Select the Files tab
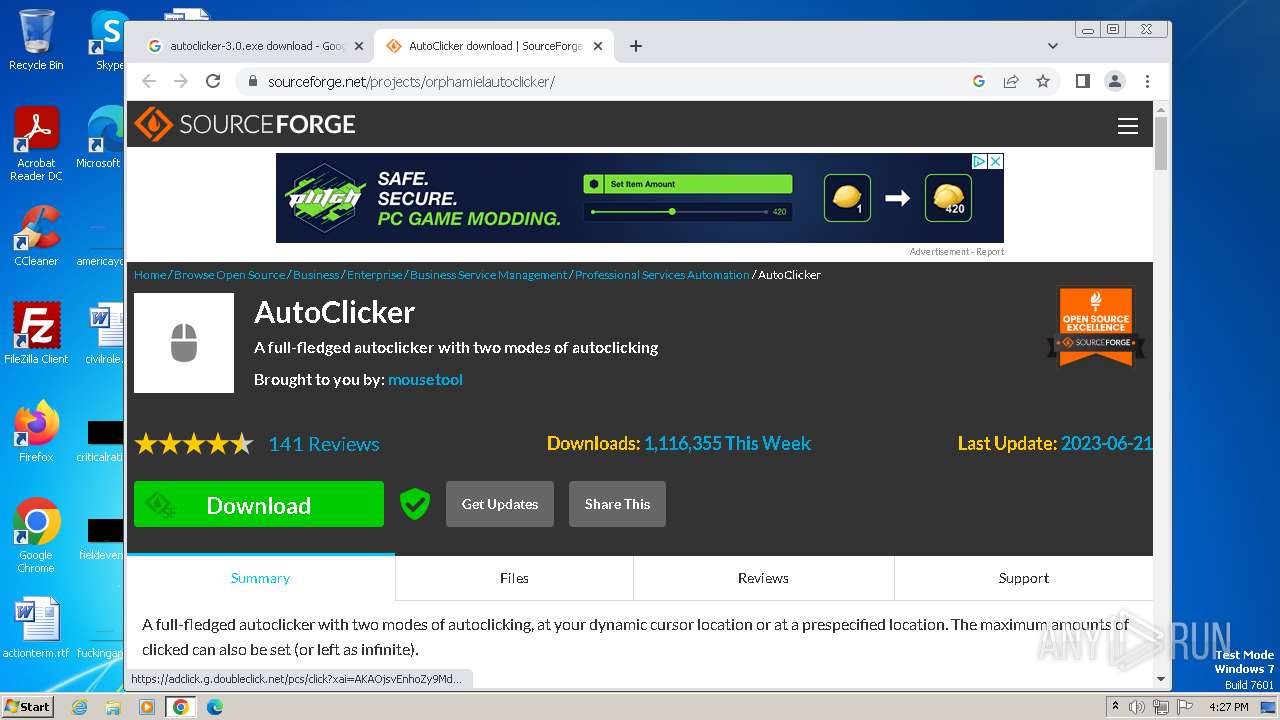This screenshot has height=720, width=1280. click(x=514, y=578)
